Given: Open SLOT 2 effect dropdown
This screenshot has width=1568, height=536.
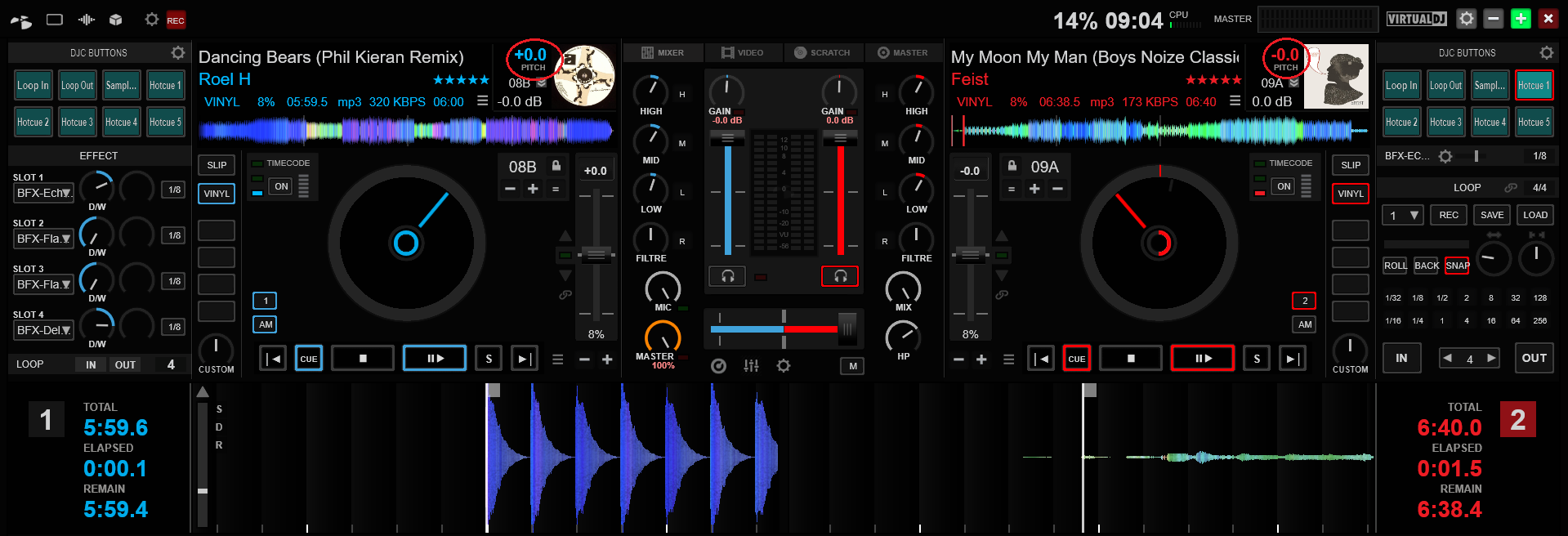Looking at the screenshot, I should [44, 239].
